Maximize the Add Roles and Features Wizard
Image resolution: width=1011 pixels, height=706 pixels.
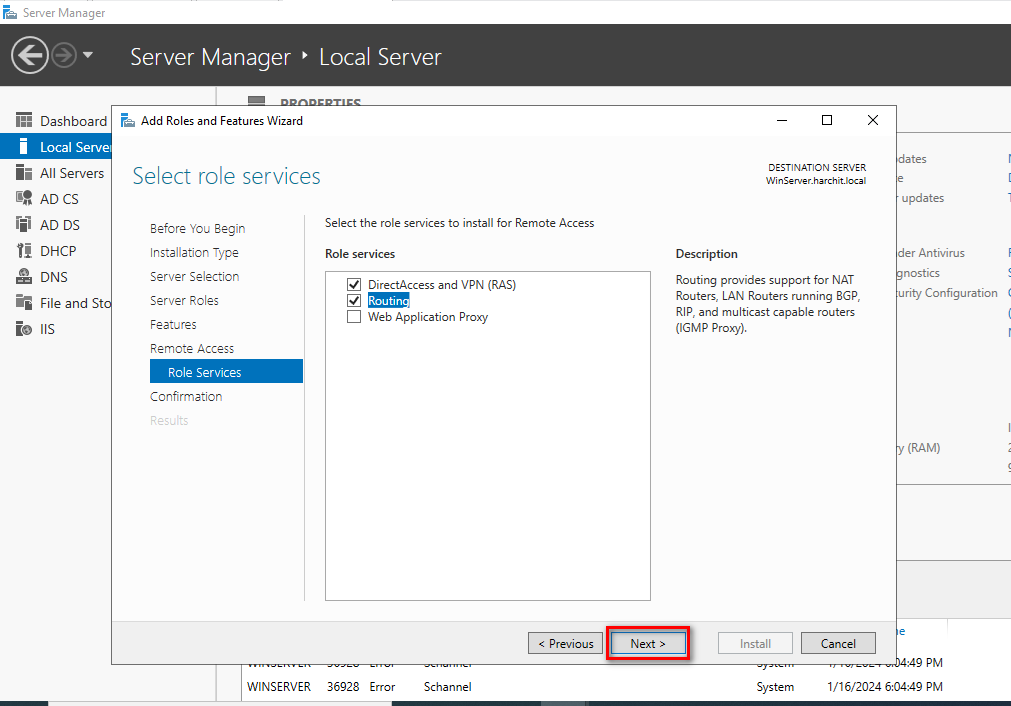pyautogui.click(x=827, y=120)
